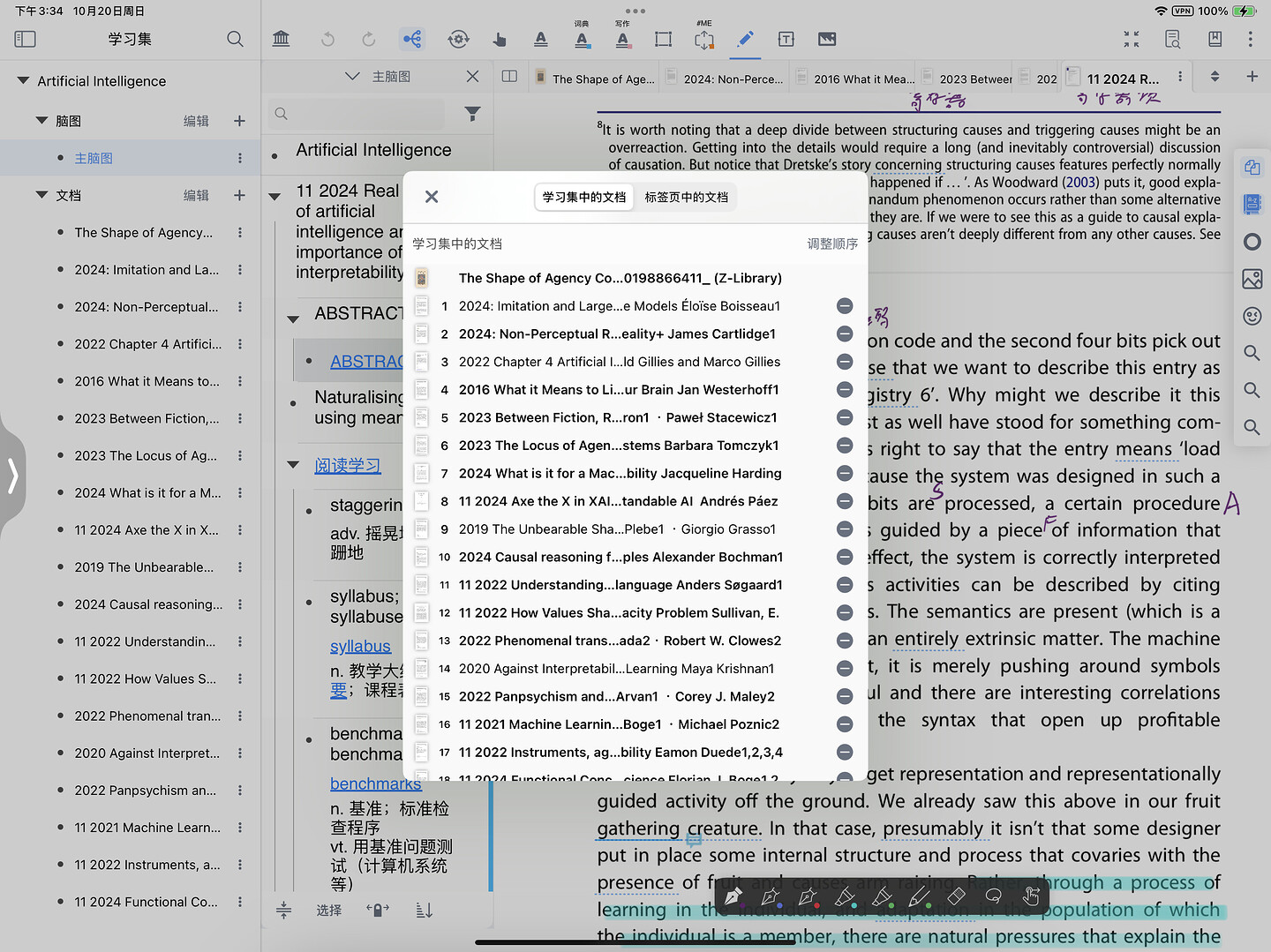Switch to 学习集中的文档 segment
This screenshot has height=952, width=1271.
click(584, 197)
